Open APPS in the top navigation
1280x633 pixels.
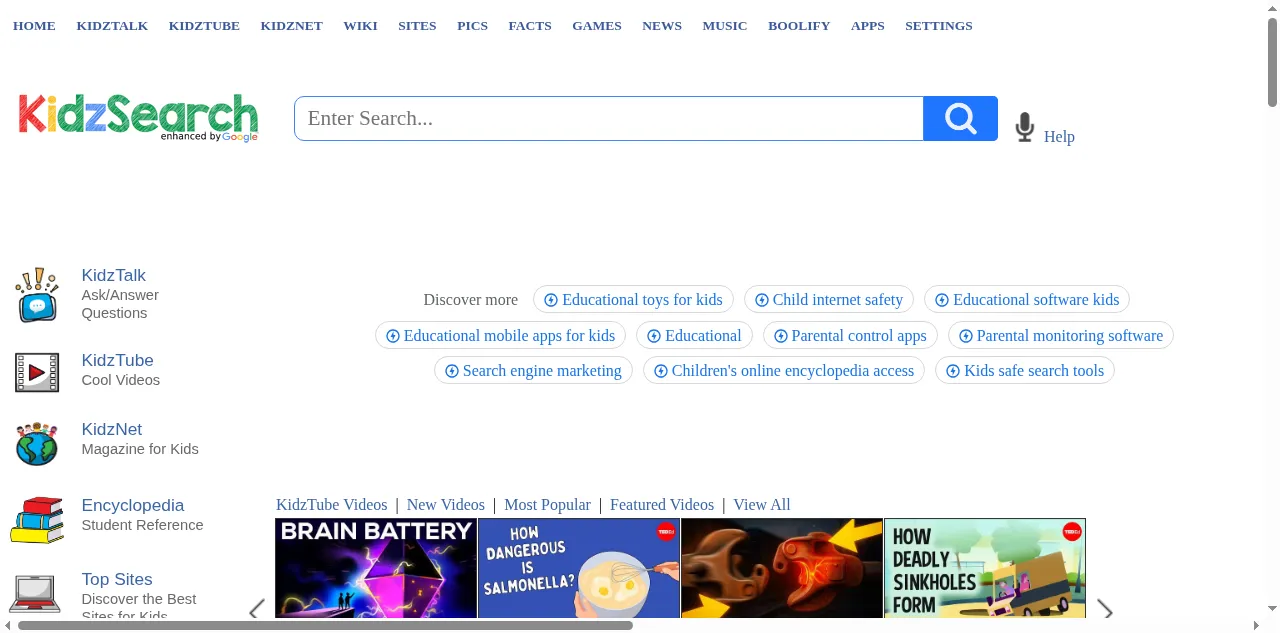point(868,26)
